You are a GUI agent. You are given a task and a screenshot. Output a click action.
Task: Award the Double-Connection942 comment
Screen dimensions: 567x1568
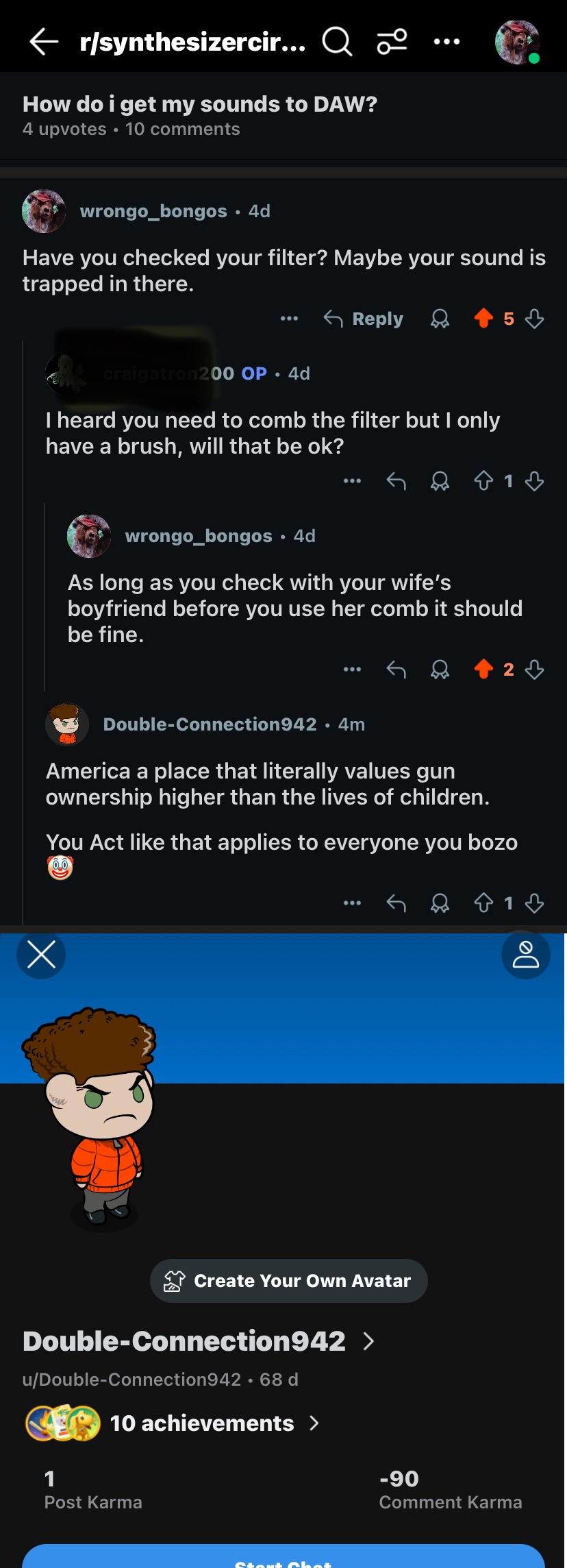click(x=440, y=903)
